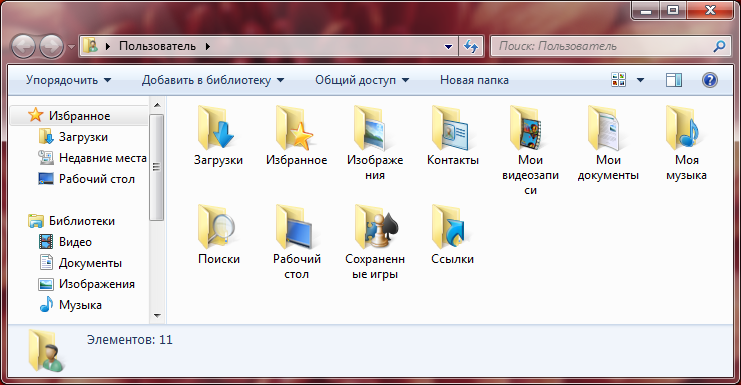Click navigation pane scrollbar down arrow
The width and height of the screenshot is (741, 385).
[x=157, y=316]
